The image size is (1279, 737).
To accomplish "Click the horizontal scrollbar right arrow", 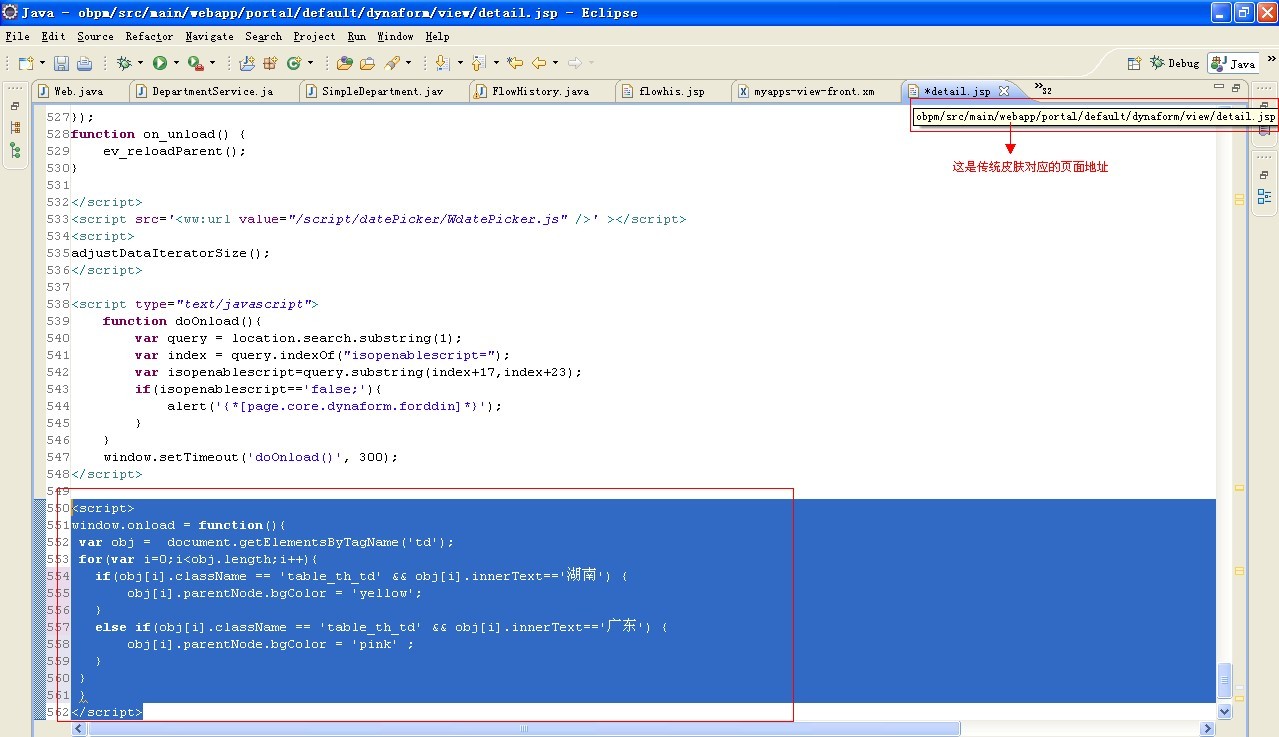I will tap(1207, 729).
